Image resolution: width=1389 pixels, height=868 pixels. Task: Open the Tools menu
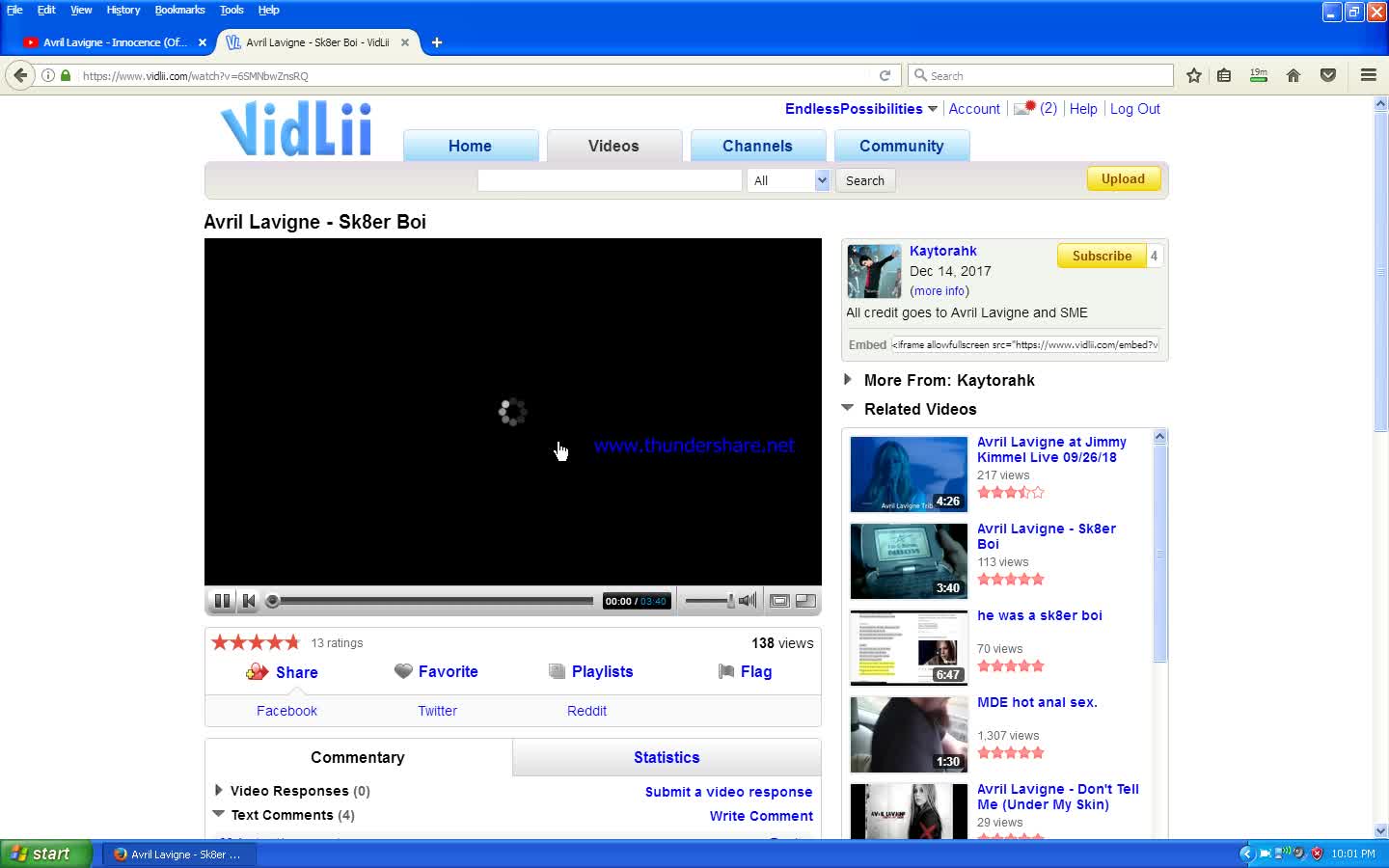(x=231, y=10)
